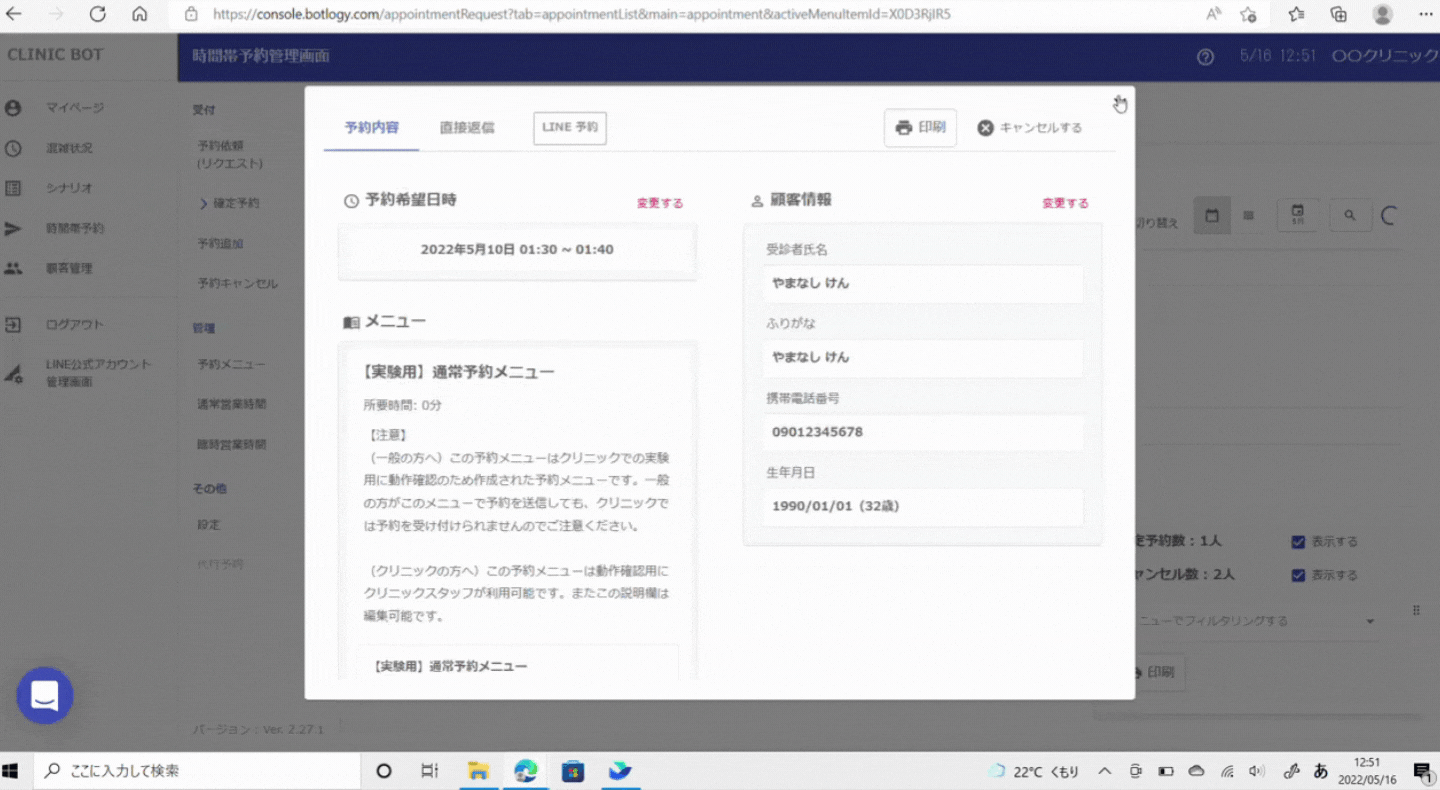The image size is (1440, 790).
Task: Open 顧客管理 people icon
Action: (x=13, y=268)
